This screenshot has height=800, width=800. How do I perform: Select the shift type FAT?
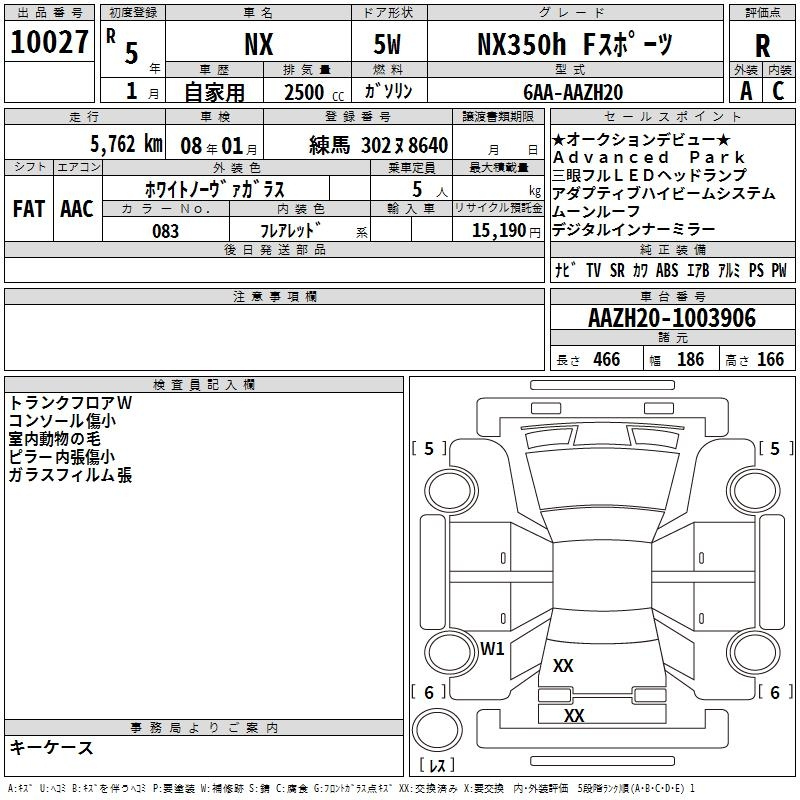point(29,209)
